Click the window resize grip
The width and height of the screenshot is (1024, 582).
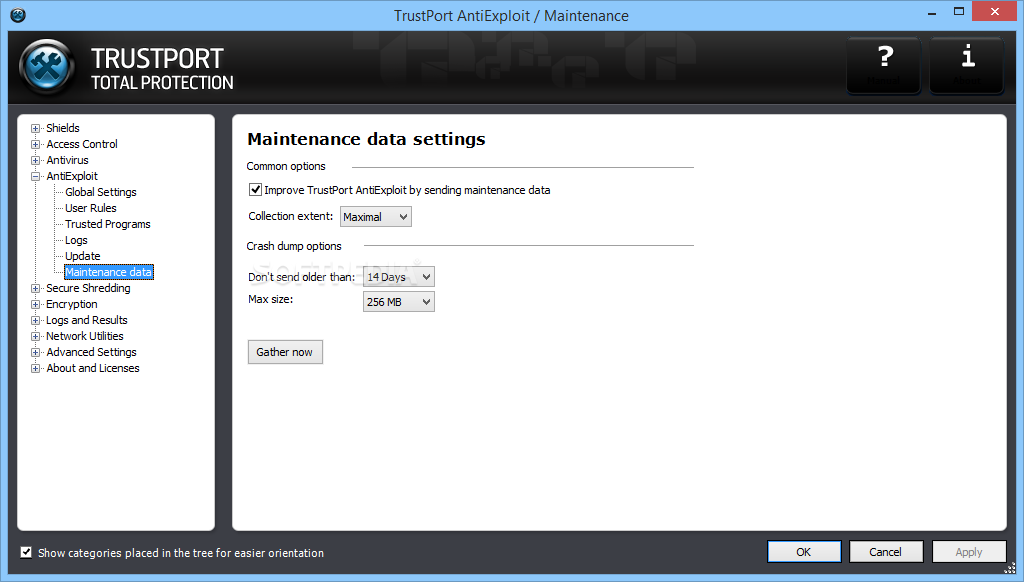[x=1010, y=568]
